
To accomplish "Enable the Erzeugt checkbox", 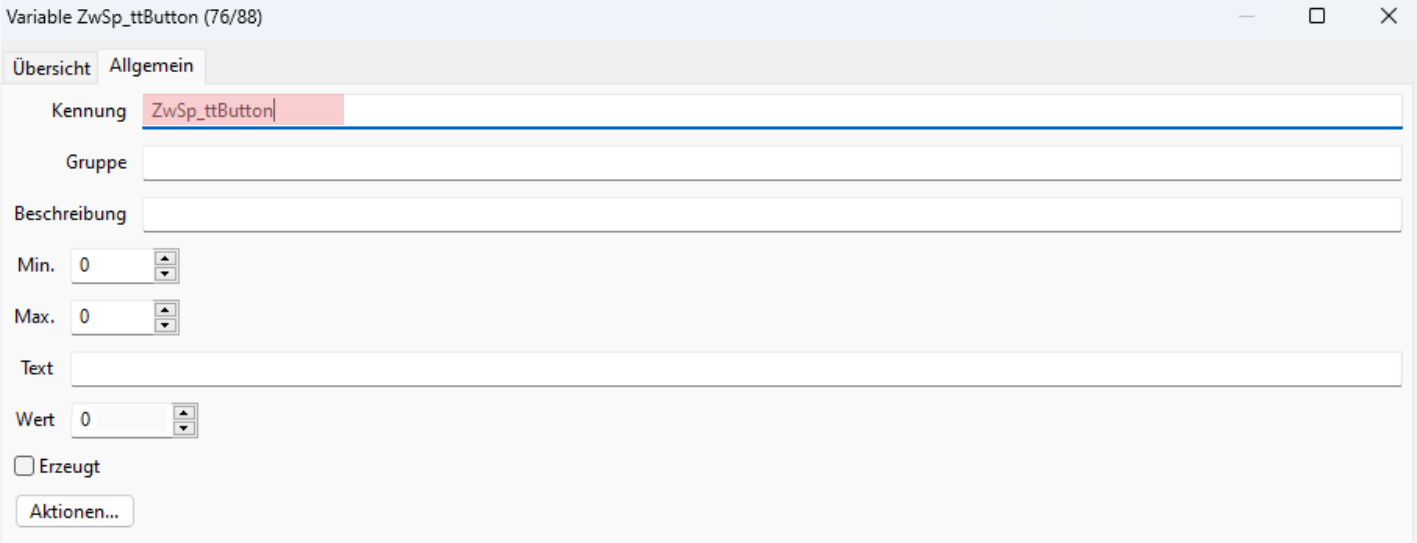I will pos(24,466).
